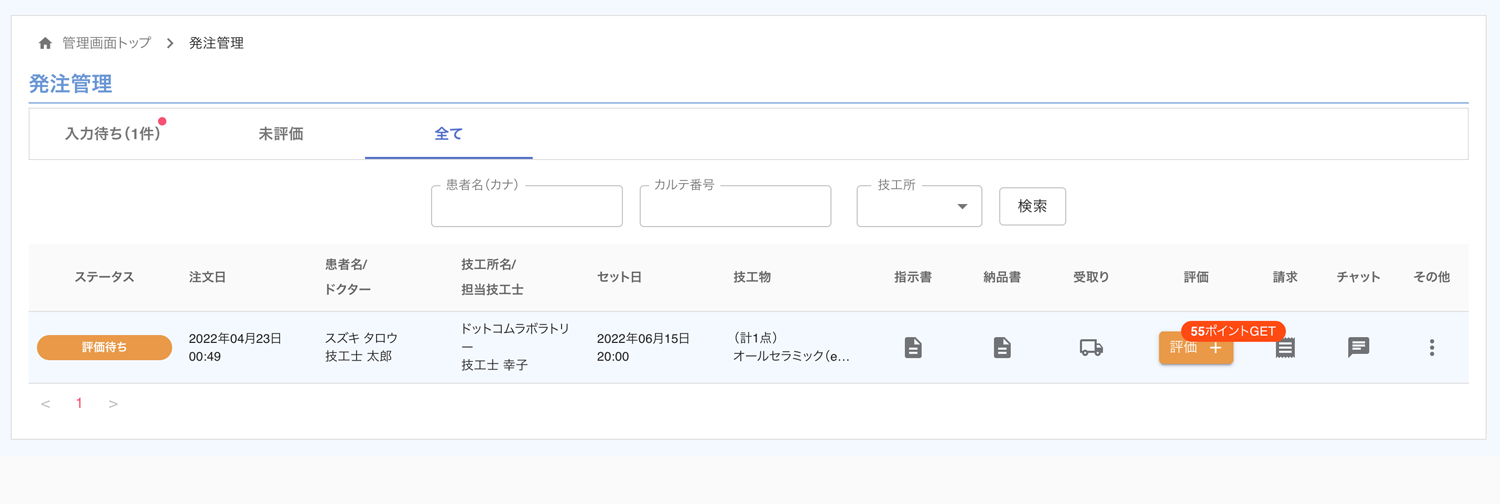This screenshot has width=1500, height=504.
Task: Switch to the 入力待ち(1件) tab
Action: [112, 134]
